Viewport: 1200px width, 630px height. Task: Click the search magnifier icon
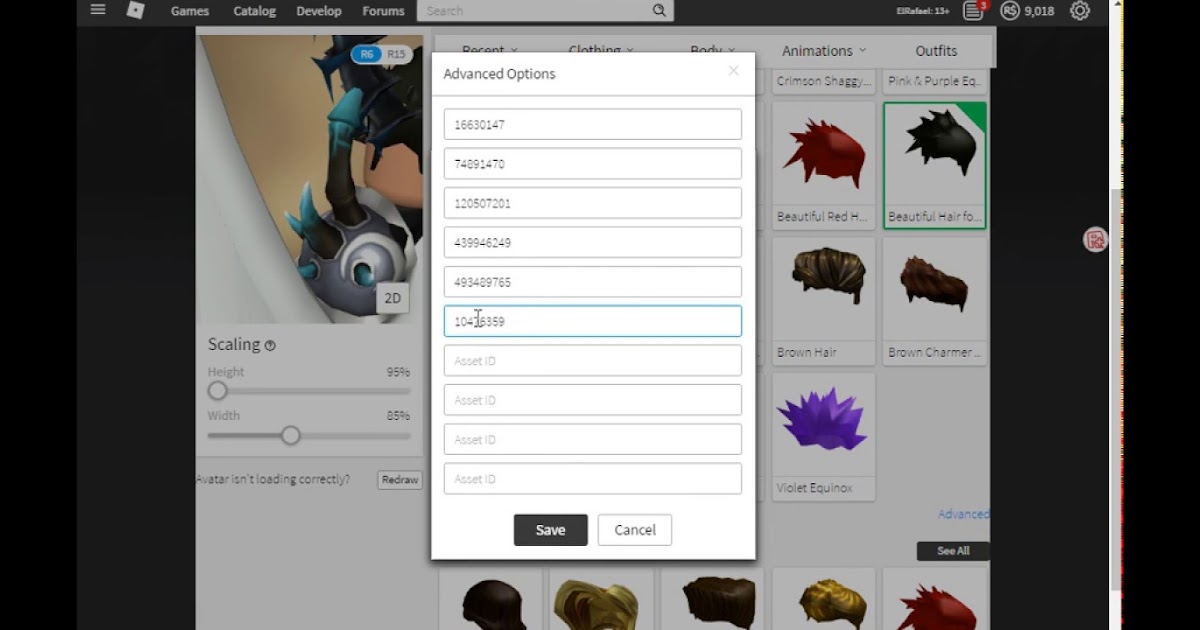(659, 10)
